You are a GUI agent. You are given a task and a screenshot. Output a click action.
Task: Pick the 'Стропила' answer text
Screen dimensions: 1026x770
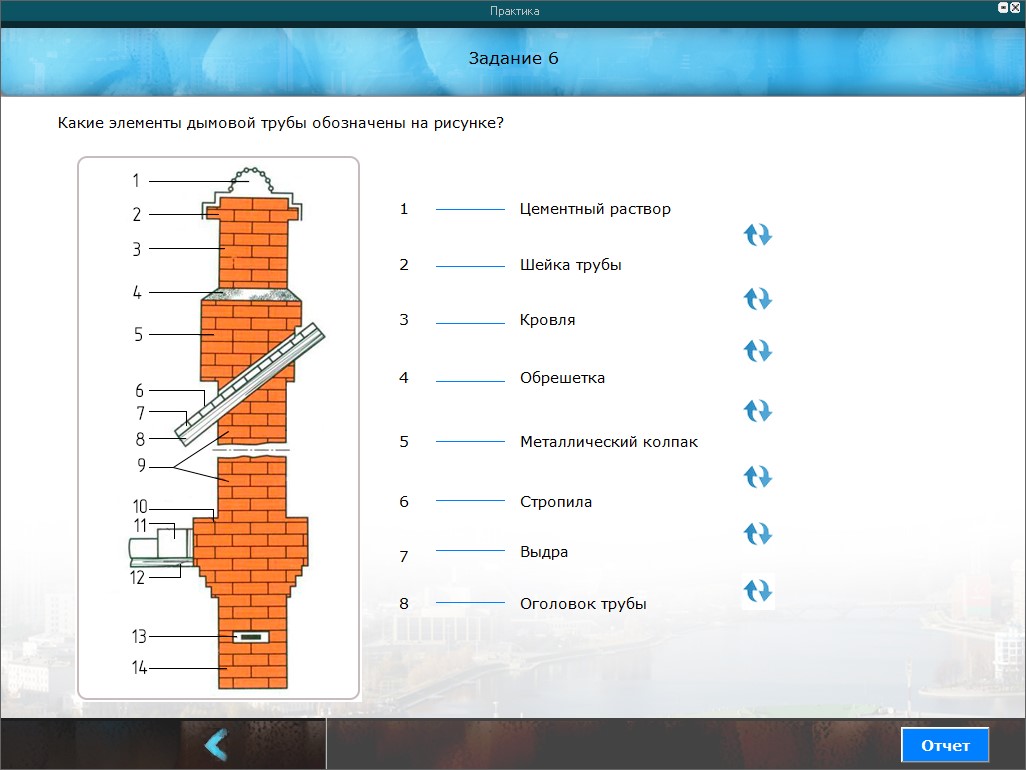tap(555, 502)
